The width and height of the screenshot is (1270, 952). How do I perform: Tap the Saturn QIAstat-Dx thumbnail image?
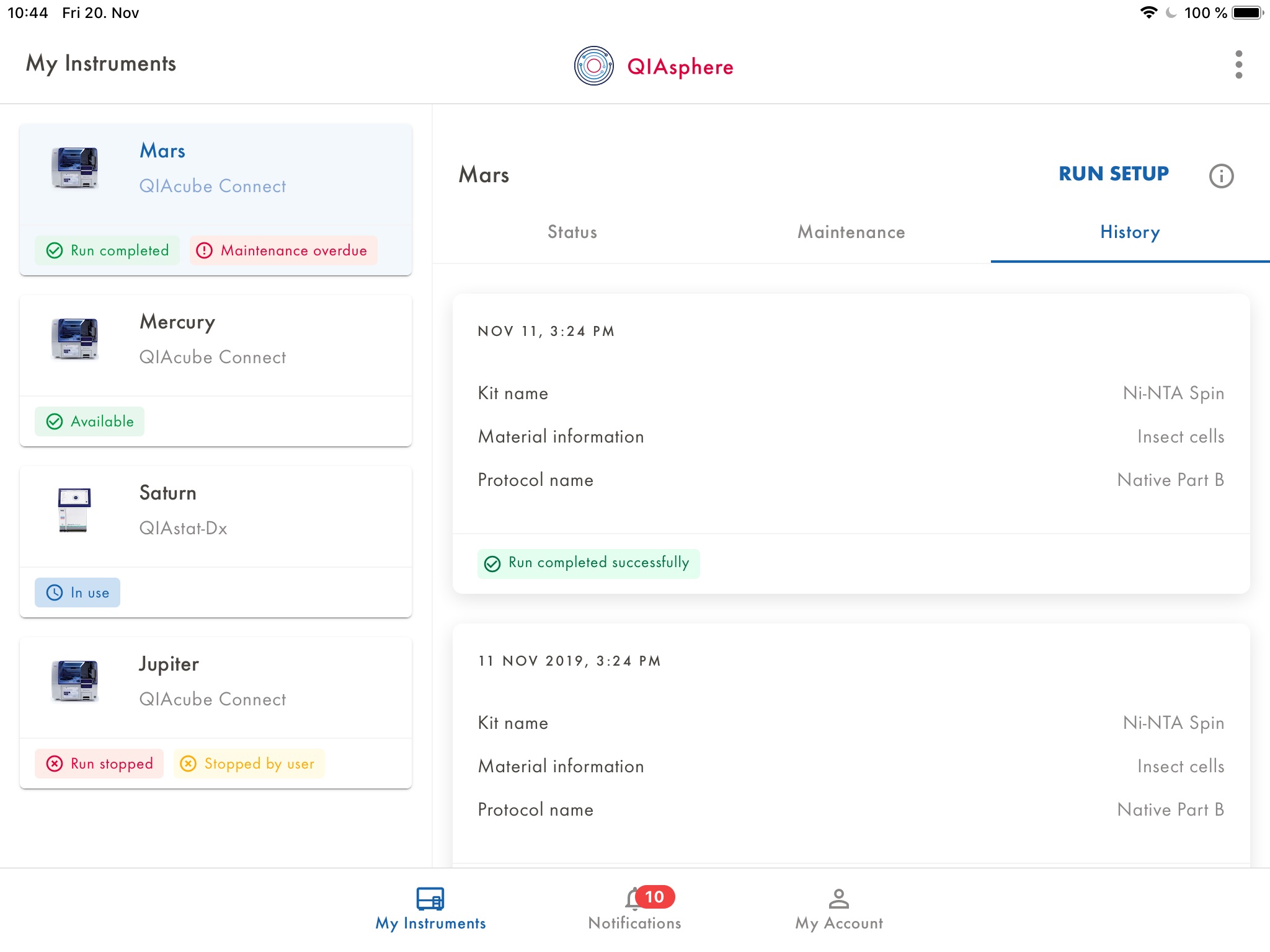tap(74, 509)
